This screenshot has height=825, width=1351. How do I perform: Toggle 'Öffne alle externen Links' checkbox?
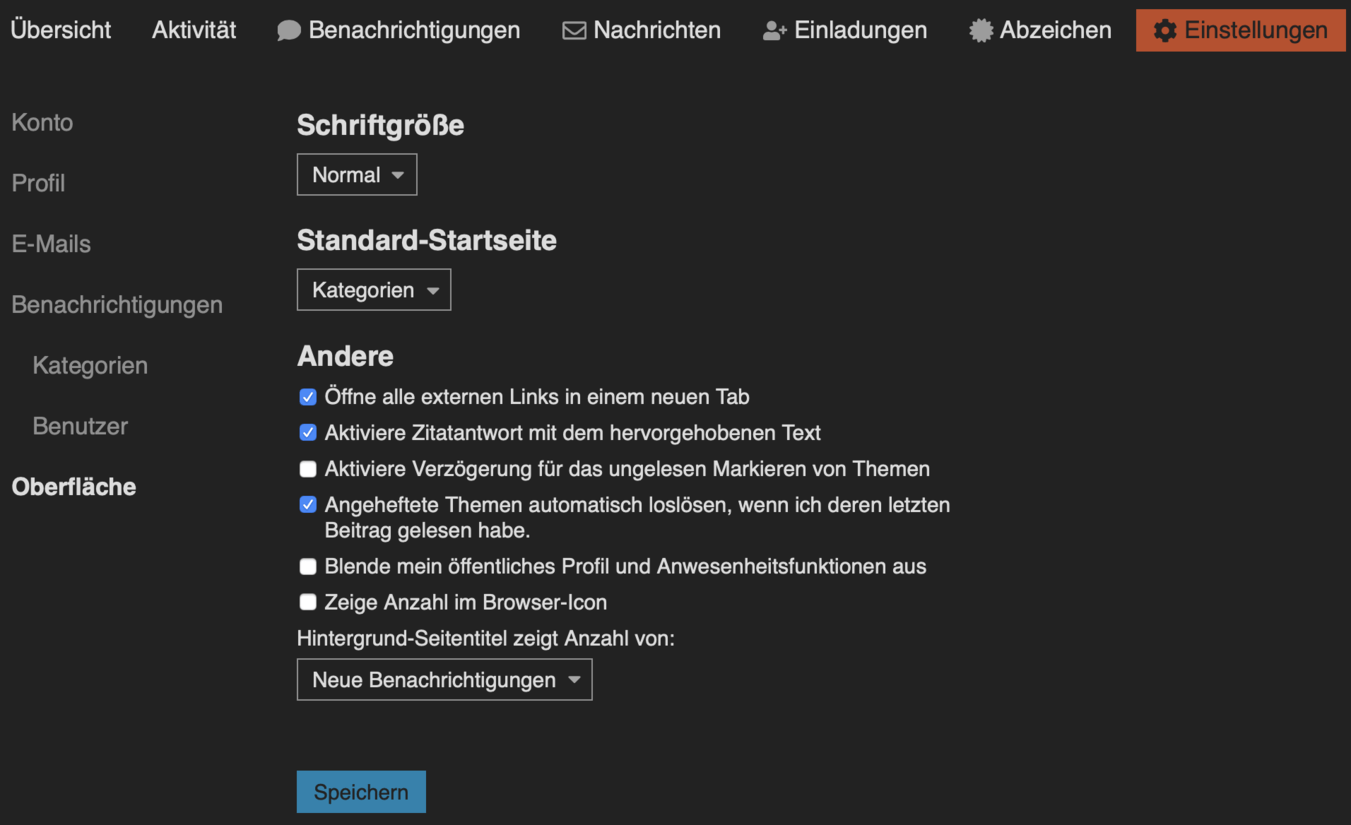(308, 397)
